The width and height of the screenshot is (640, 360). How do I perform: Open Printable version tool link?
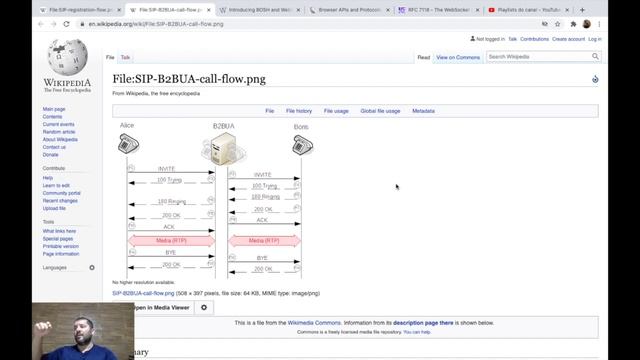[60, 246]
